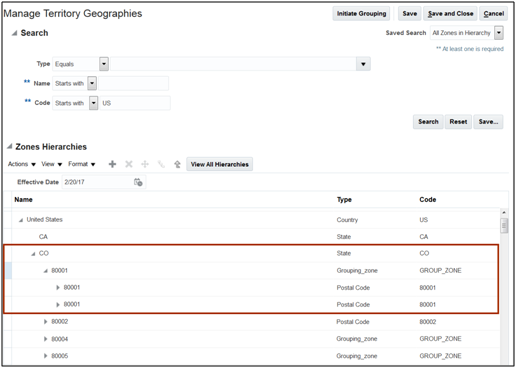517x368 pixels.
Task: Collapse the Search section
Action: [14, 33]
